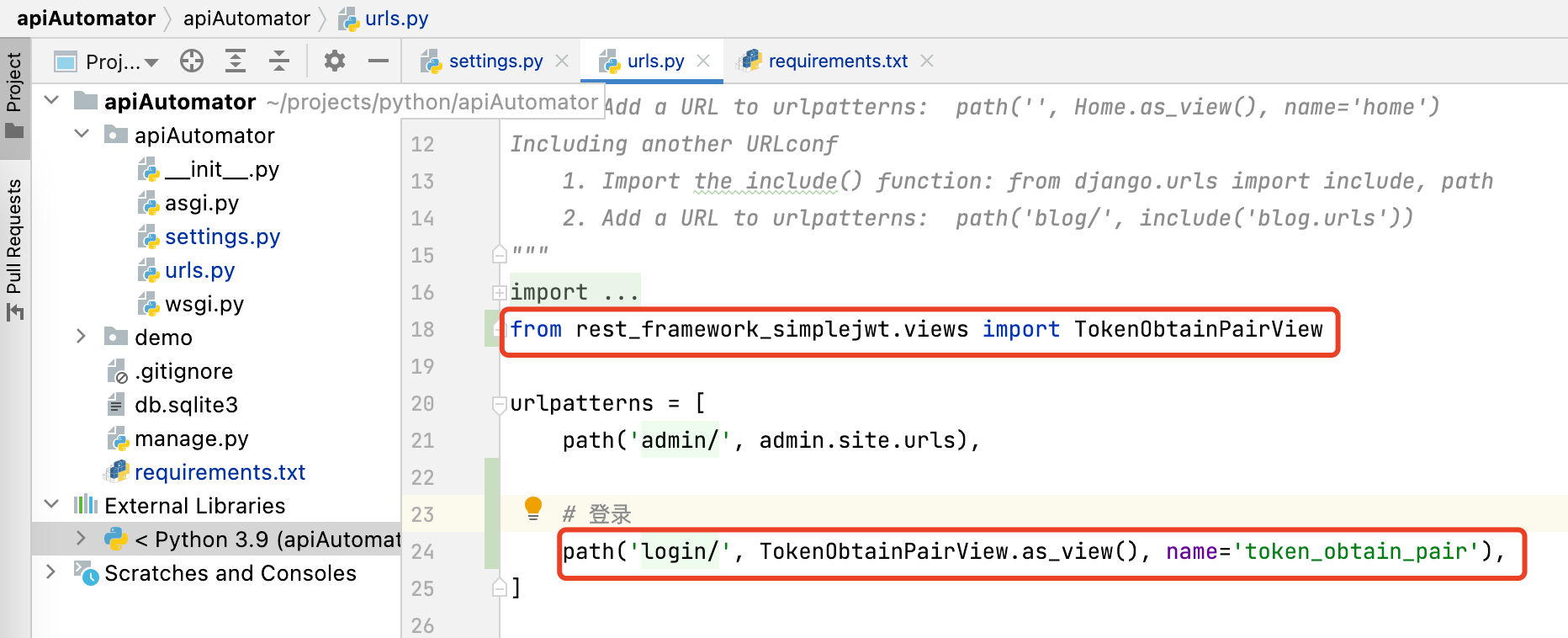Close the urls.py tab

click(703, 61)
